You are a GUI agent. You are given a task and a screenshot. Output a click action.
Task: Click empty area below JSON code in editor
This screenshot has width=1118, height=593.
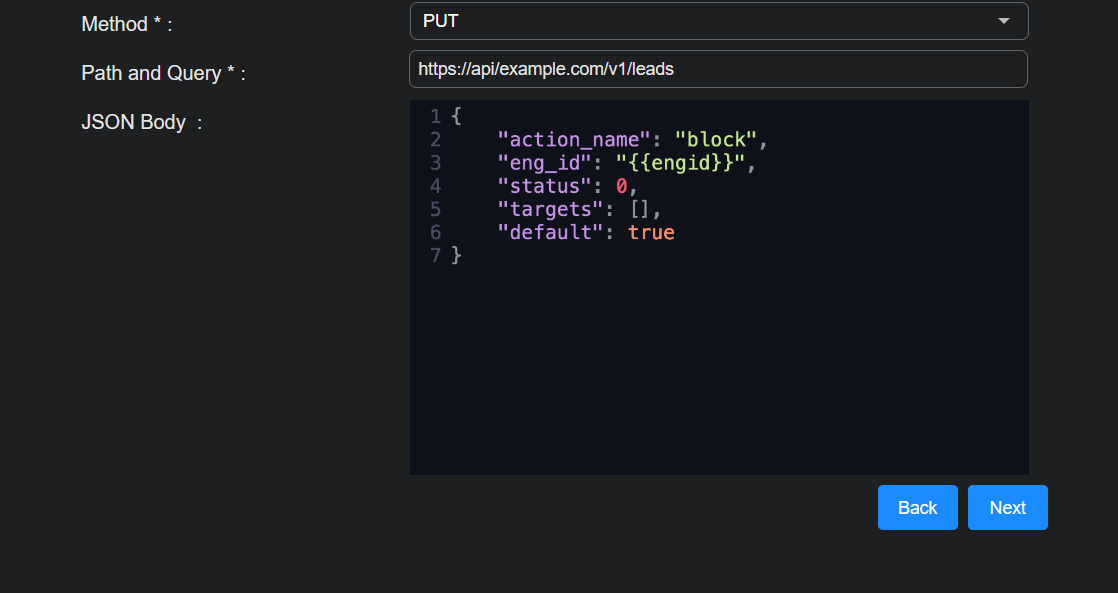(x=718, y=380)
